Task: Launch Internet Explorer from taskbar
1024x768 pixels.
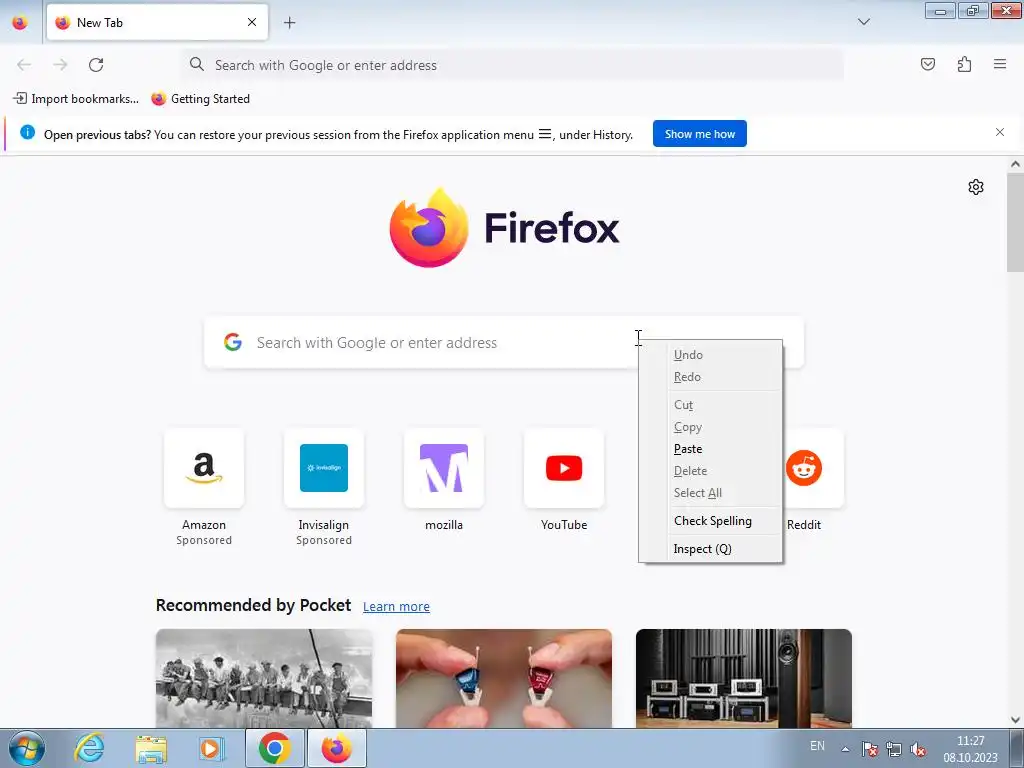Action: (x=89, y=748)
